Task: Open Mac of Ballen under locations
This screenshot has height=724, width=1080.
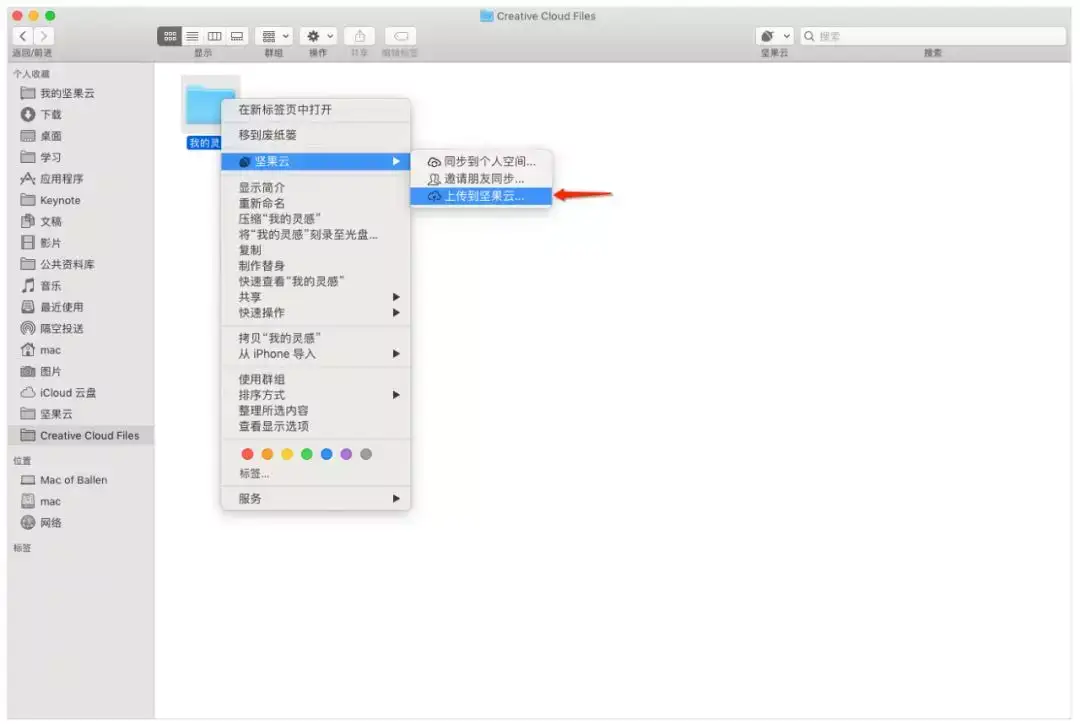Action: coord(81,479)
